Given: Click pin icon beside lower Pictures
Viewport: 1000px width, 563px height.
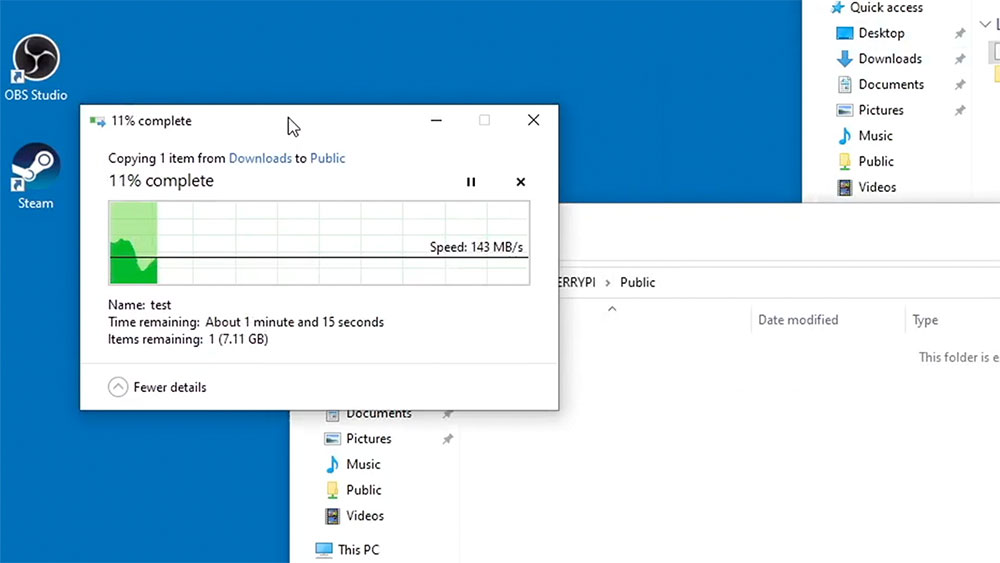Looking at the screenshot, I should [x=448, y=439].
